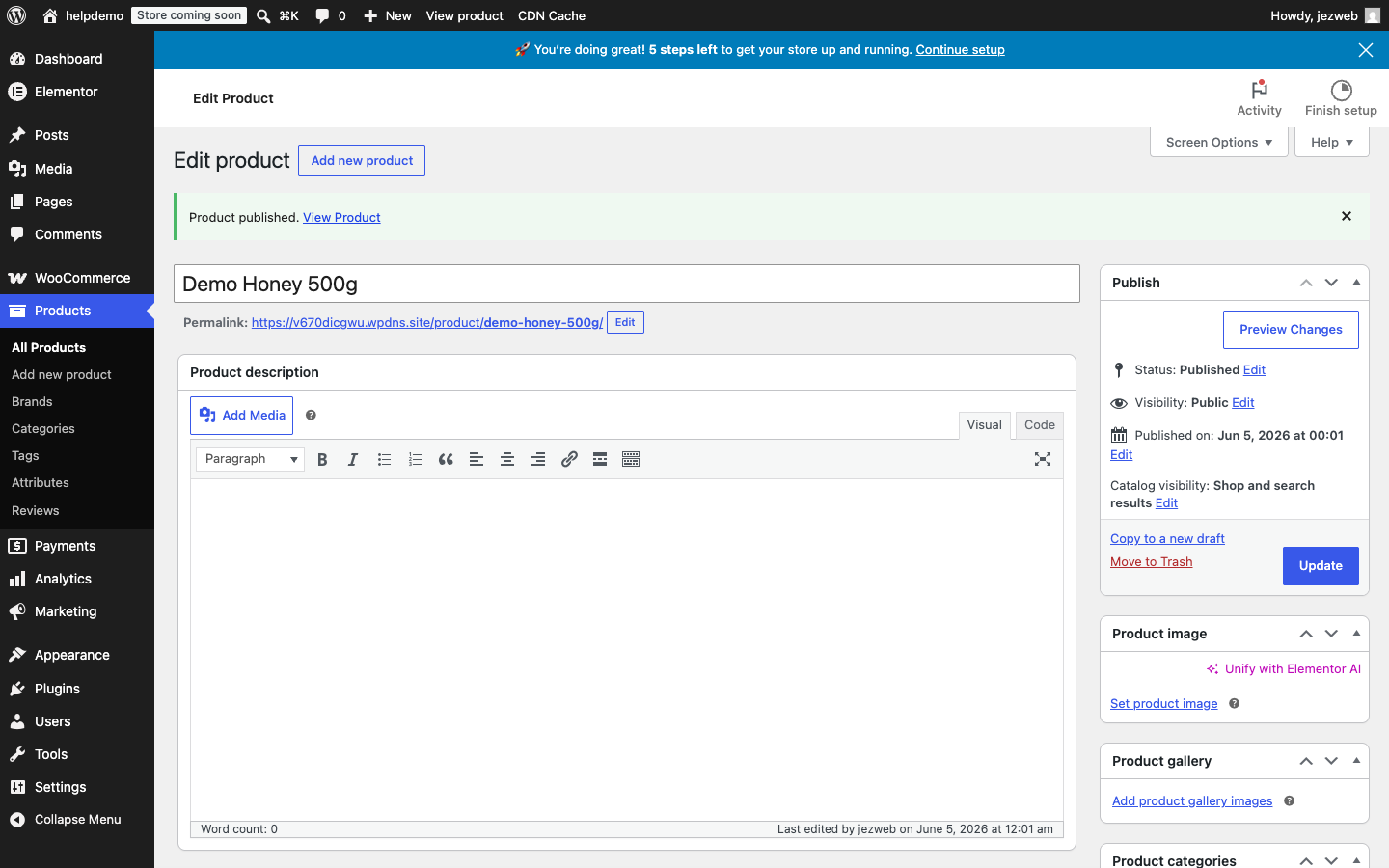
Task: Expand the Help panel
Action: click(x=1332, y=142)
